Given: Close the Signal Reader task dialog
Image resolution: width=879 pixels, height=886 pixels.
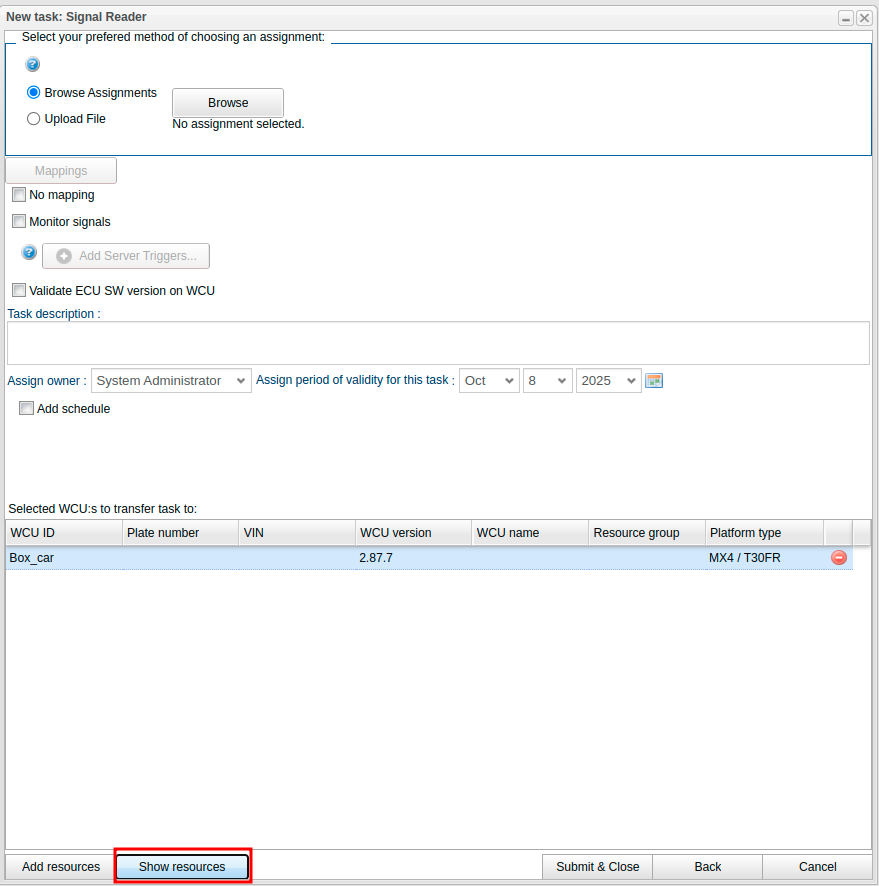Looking at the screenshot, I should (864, 18).
